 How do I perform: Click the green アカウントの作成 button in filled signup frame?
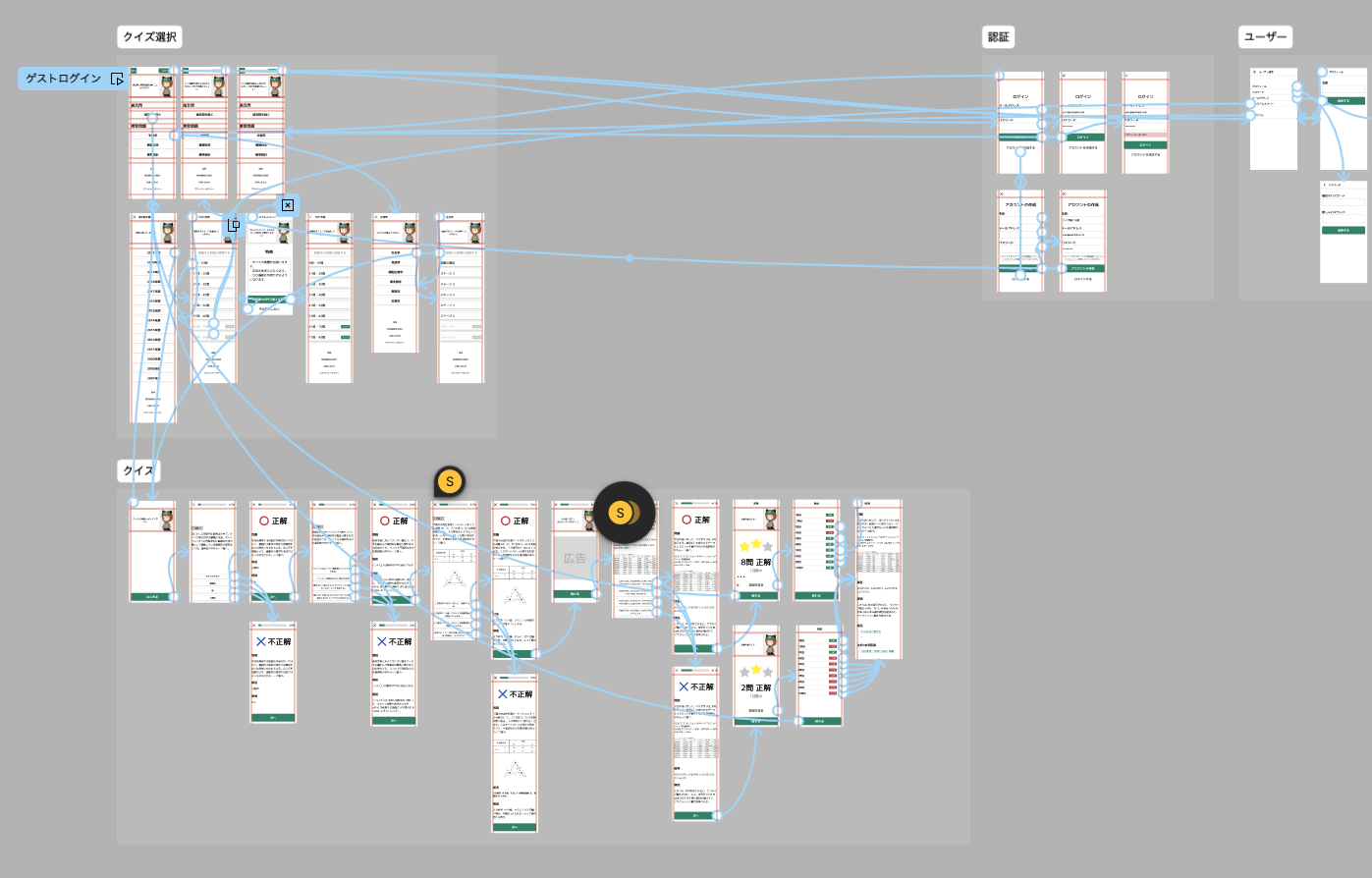[x=1082, y=268]
